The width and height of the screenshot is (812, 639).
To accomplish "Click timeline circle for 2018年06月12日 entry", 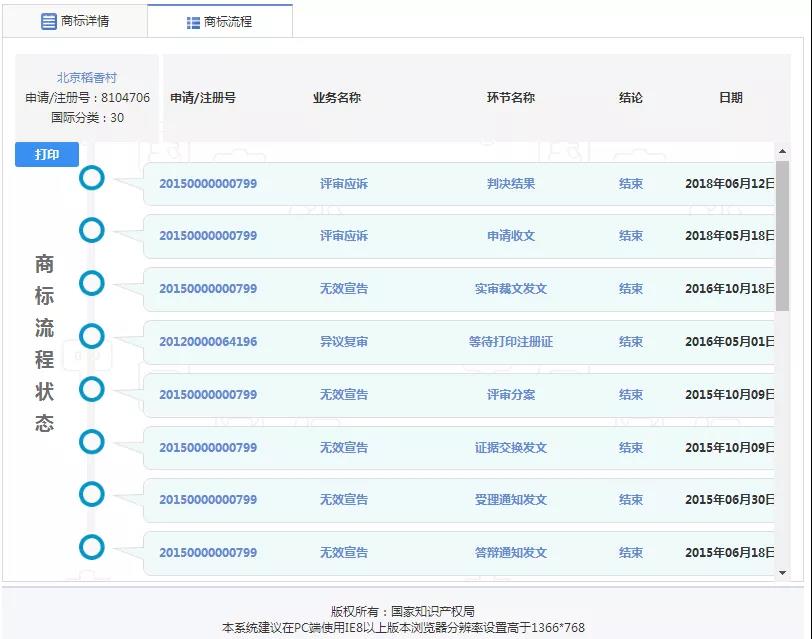I will point(92,179).
